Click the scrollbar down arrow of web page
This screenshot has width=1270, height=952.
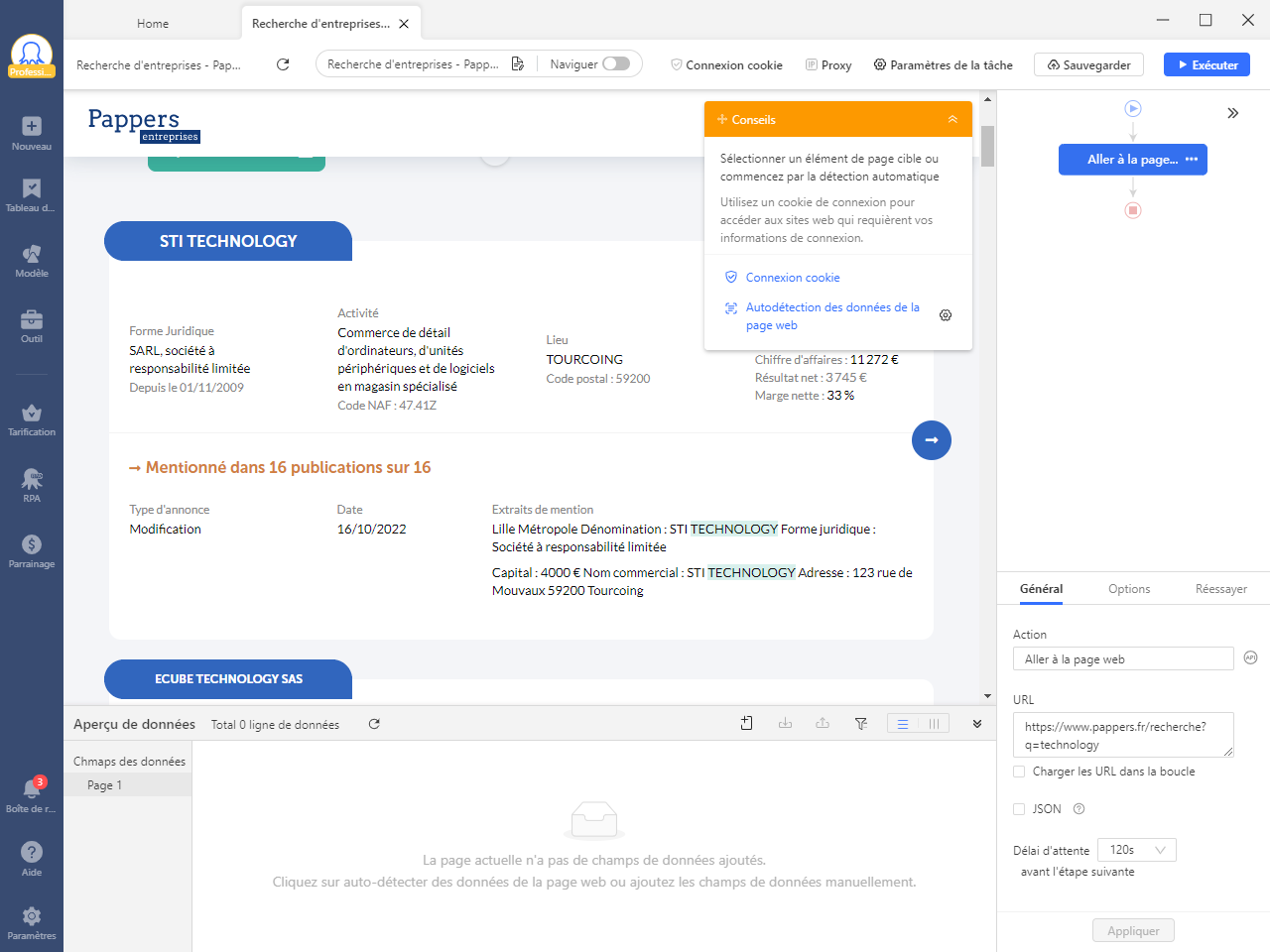[987, 696]
